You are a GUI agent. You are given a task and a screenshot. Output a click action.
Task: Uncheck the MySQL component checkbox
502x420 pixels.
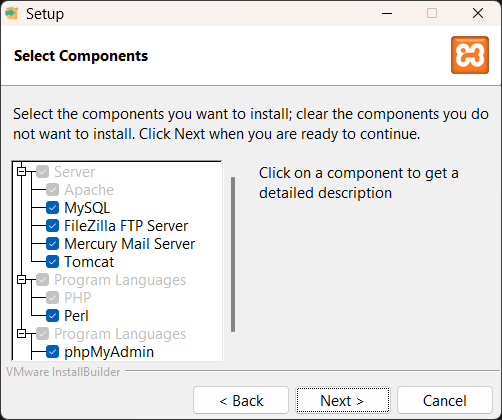click(52, 208)
